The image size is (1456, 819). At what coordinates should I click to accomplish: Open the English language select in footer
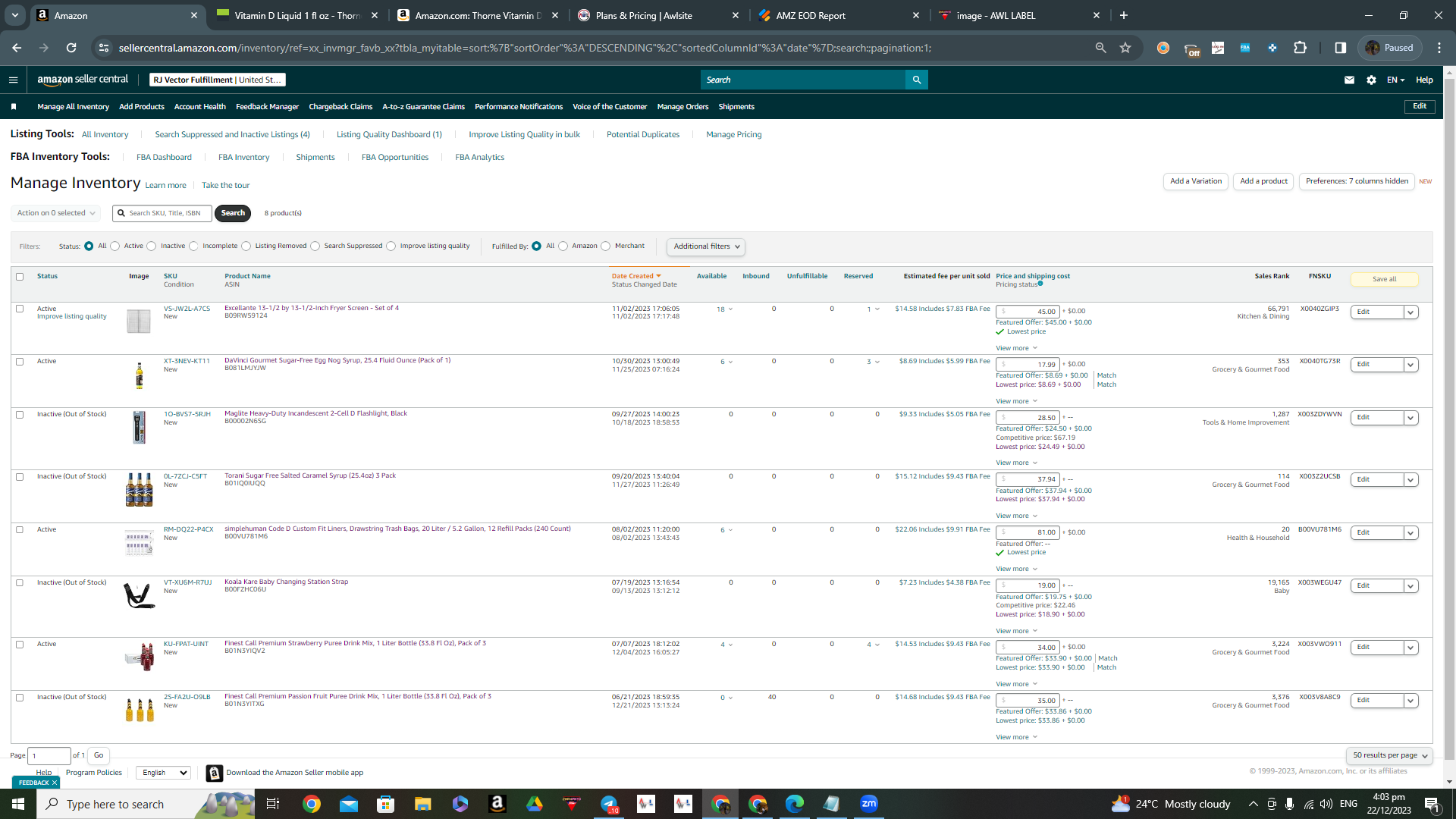point(164,773)
